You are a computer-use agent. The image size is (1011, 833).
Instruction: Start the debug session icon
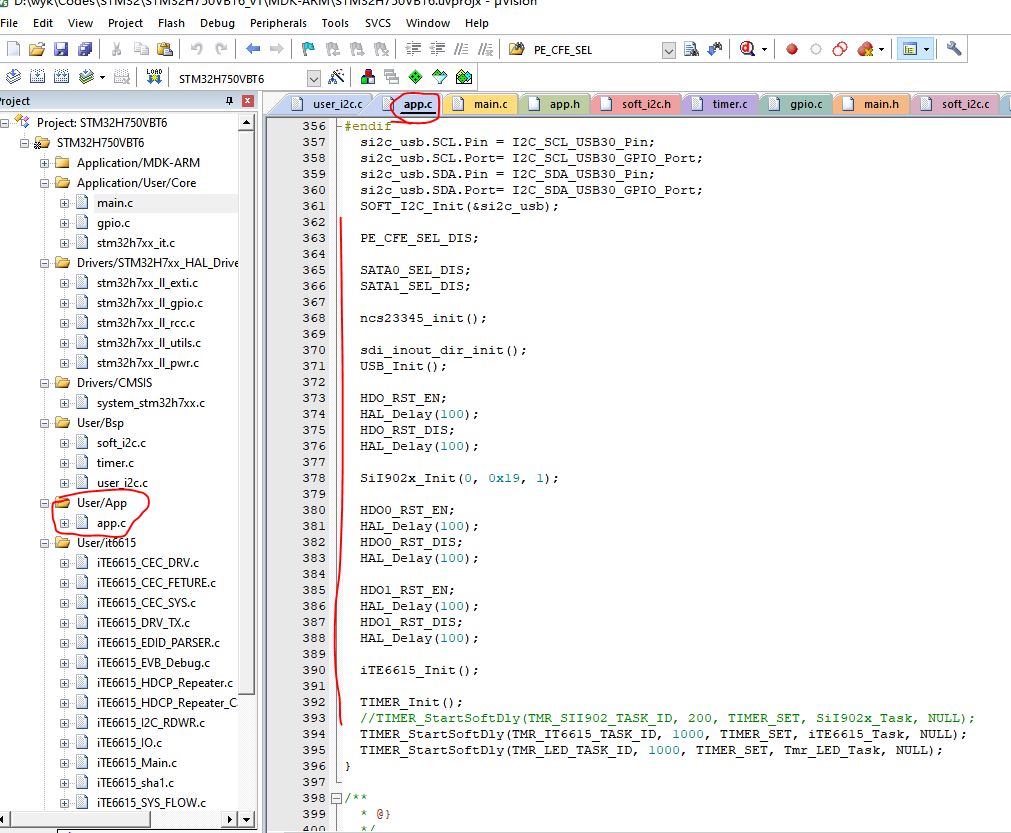tap(747, 49)
